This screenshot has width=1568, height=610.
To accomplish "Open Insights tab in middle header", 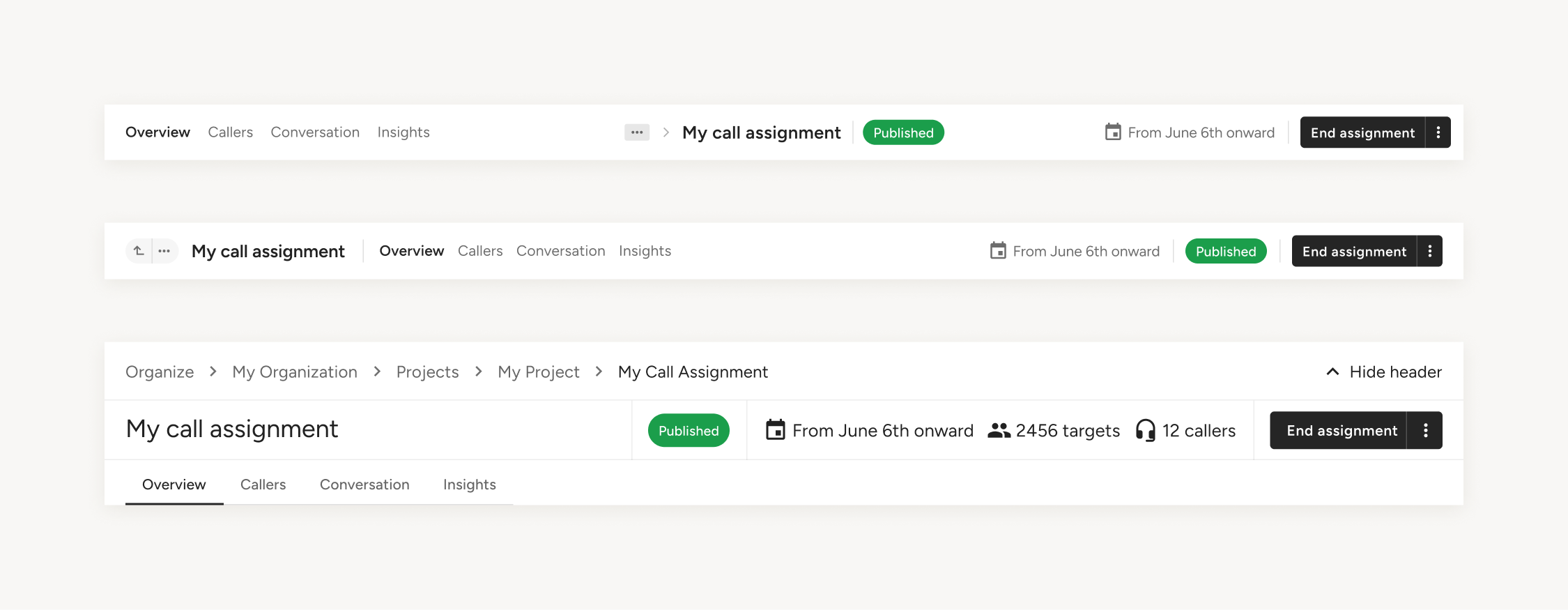I will click(645, 251).
